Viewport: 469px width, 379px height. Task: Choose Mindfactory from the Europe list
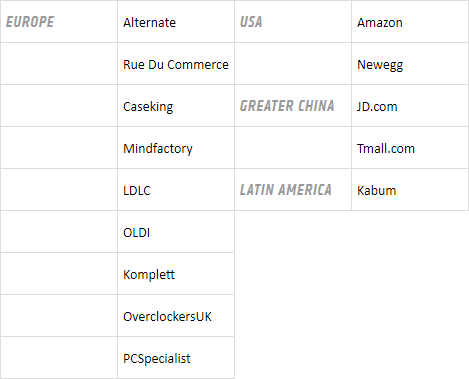[x=158, y=149]
